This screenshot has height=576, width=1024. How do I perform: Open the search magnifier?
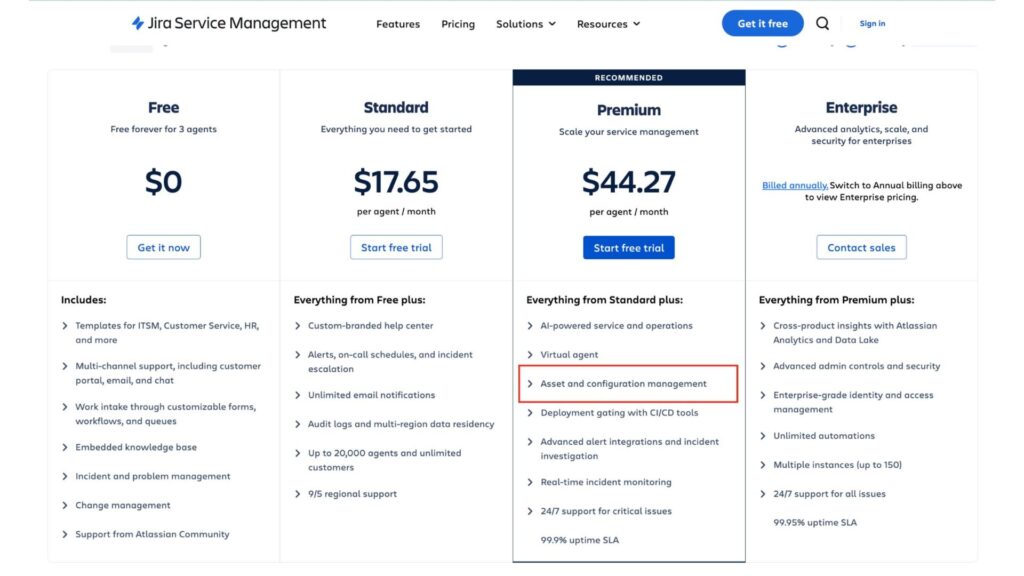822,23
